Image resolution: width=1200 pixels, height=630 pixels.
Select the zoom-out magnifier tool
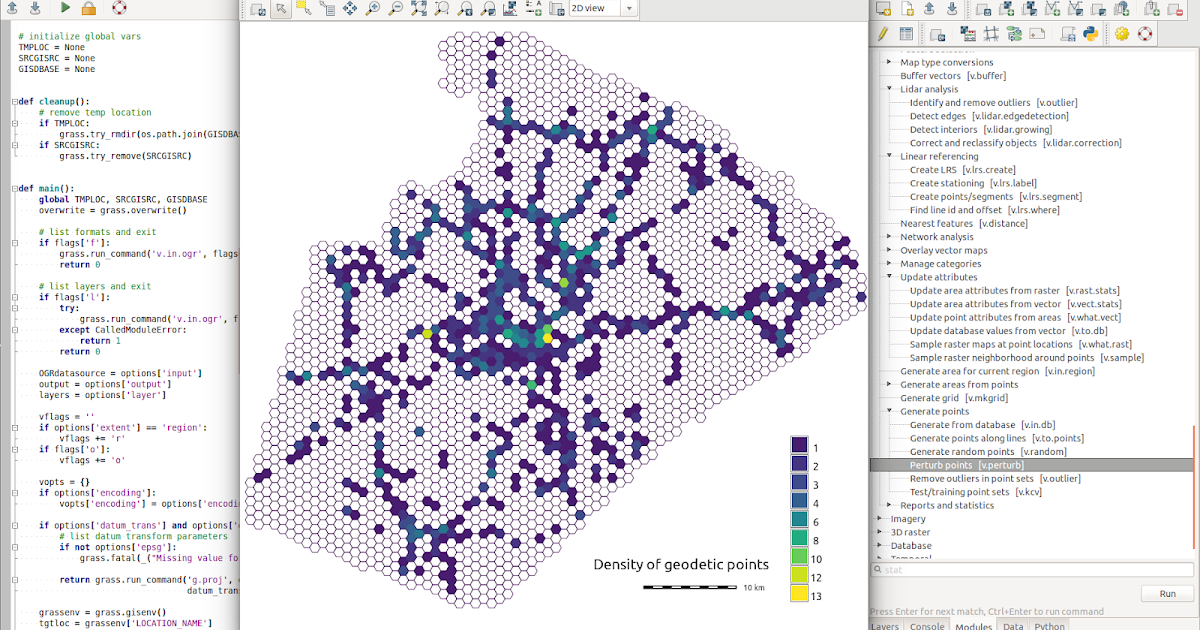[x=394, y=8]
